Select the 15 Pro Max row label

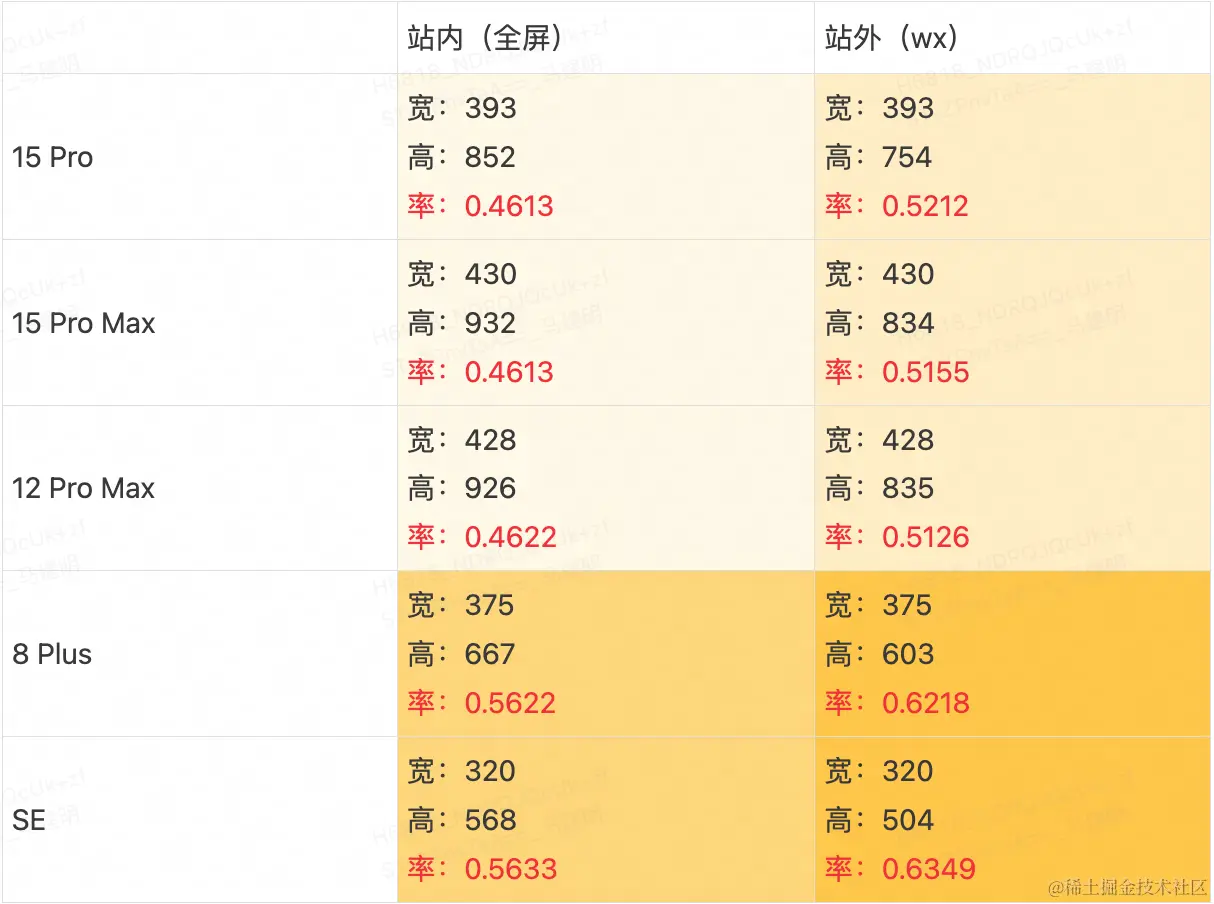[x=83, y=323]
